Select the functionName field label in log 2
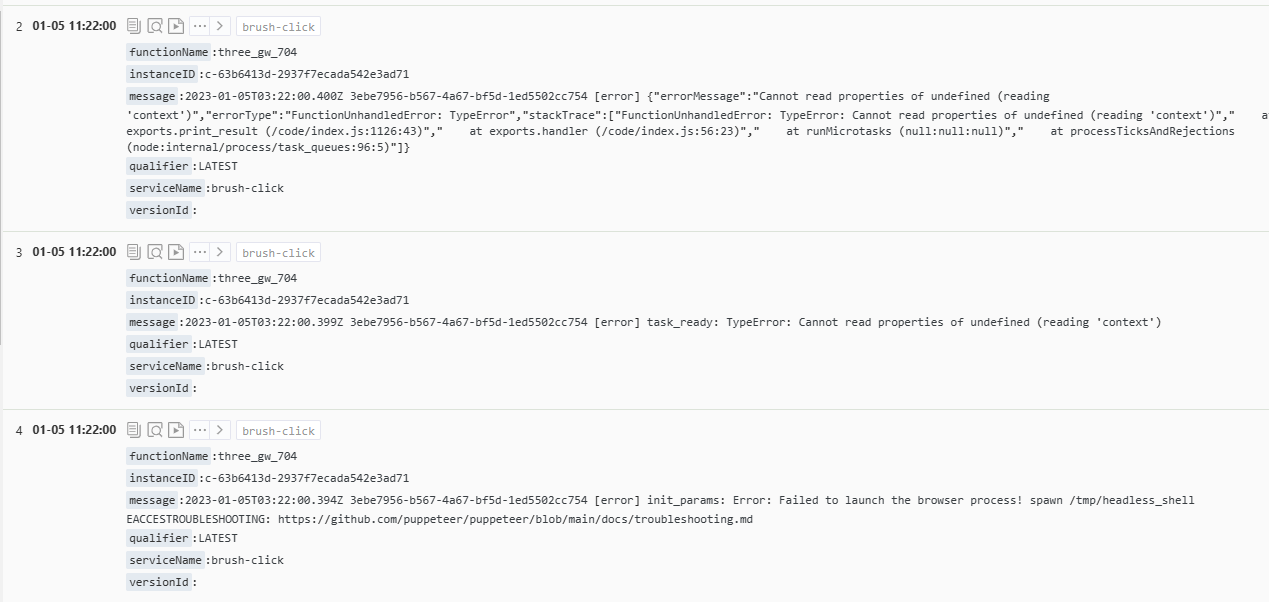This screenshot has height=602, width=1269. pyautogui.click(x=168, y=52)
